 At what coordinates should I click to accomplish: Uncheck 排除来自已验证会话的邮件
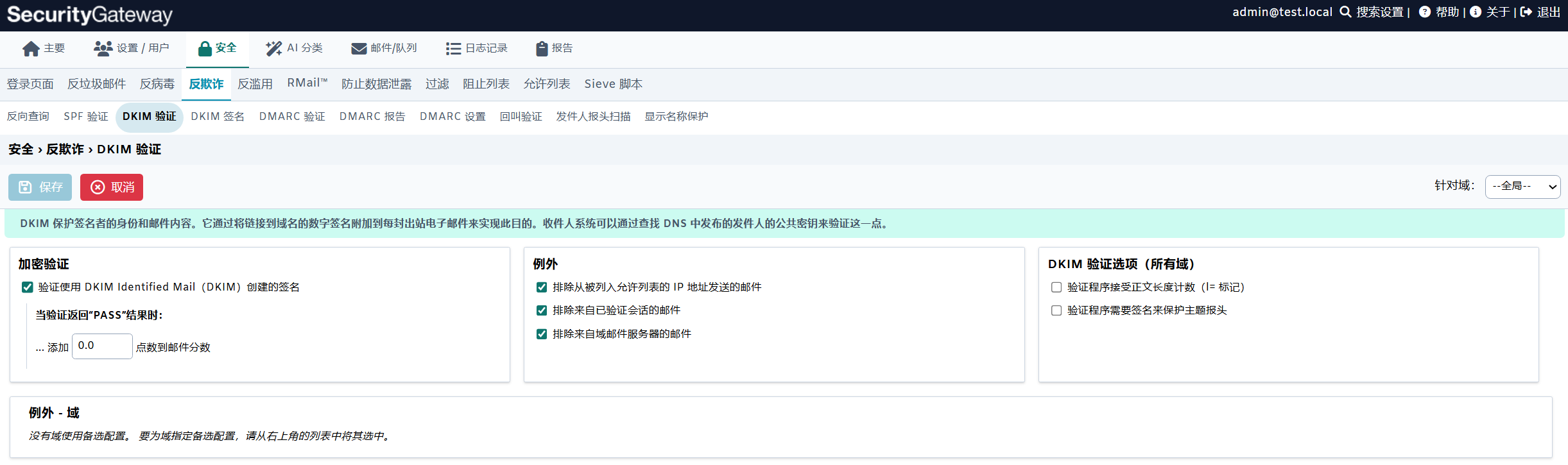[542, 310]
